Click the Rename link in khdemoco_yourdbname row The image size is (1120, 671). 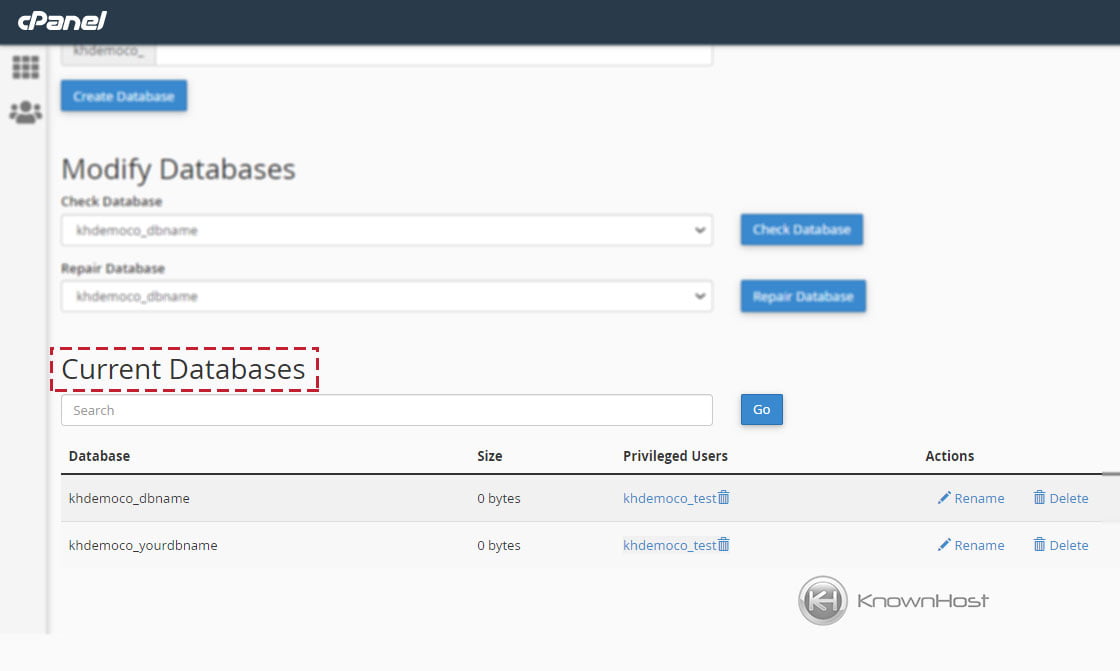(x=977, y=545)
